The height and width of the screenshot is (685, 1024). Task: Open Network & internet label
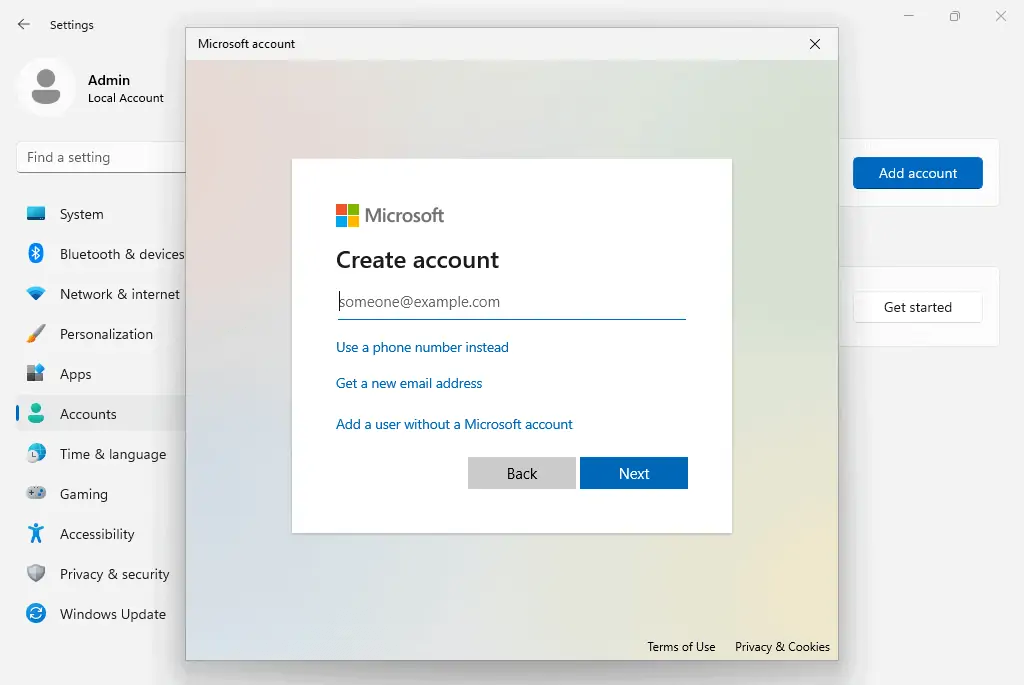pos(120,294)
